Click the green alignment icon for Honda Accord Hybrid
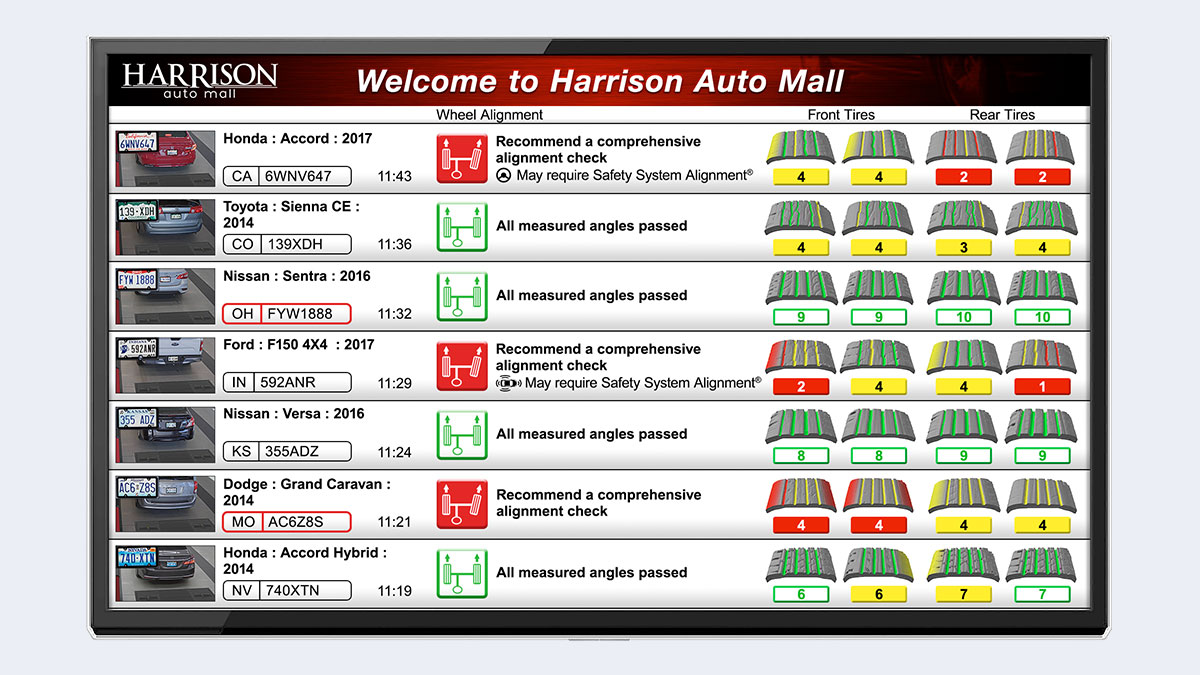1200x675 pixels. tap(462, 573)
